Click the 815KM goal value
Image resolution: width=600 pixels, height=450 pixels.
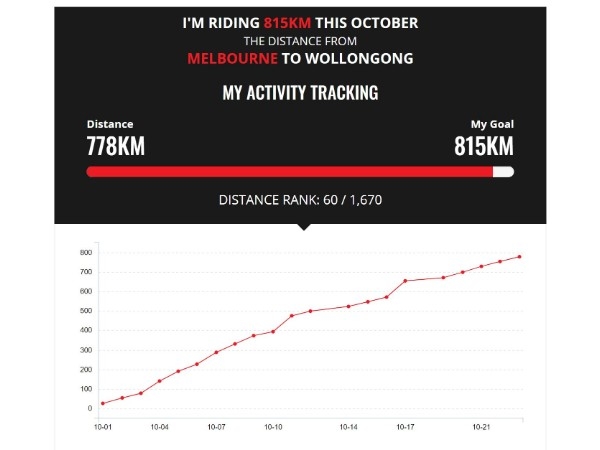coord(484,146)
